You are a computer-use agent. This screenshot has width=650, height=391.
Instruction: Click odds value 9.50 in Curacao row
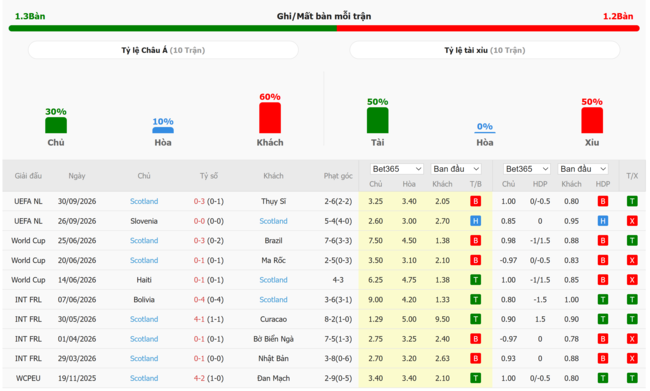(442, 319)
